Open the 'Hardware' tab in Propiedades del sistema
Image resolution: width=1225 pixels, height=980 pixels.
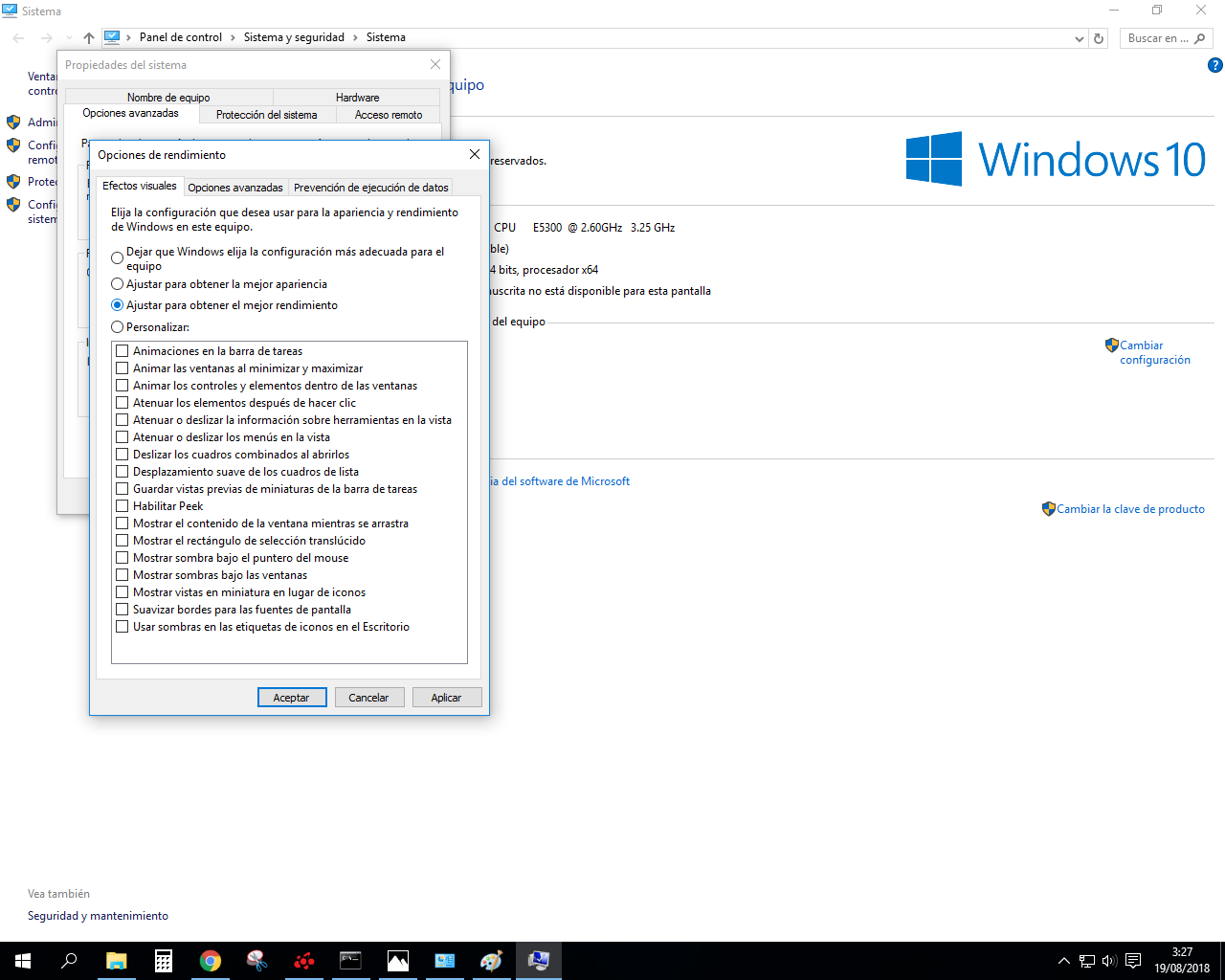click(x=357, y=98)
